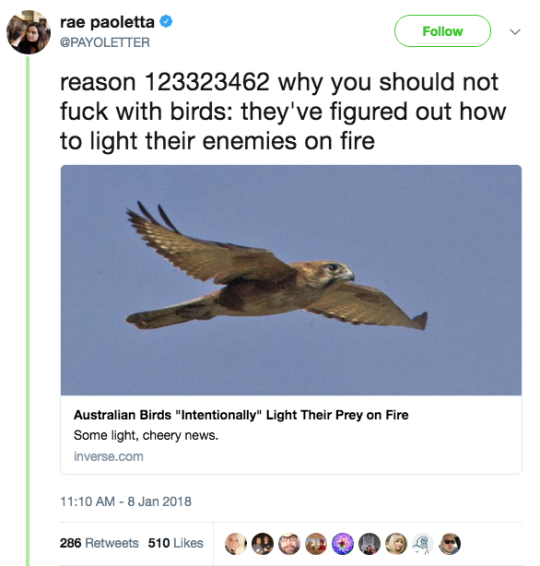Open the fourth liker avatar
Viewport: 540px width, 566px height.
click(x=316, y=544)
